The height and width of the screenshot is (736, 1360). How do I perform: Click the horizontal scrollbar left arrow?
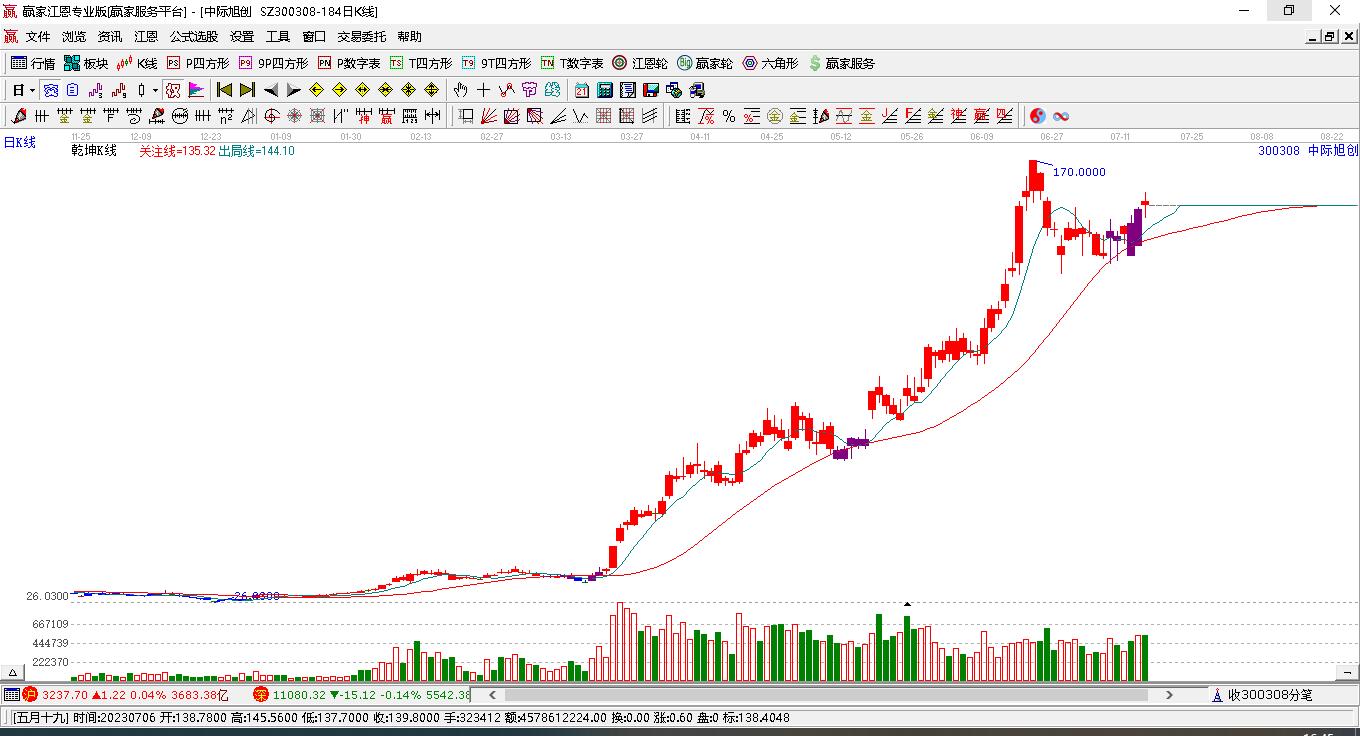point(492,694)
